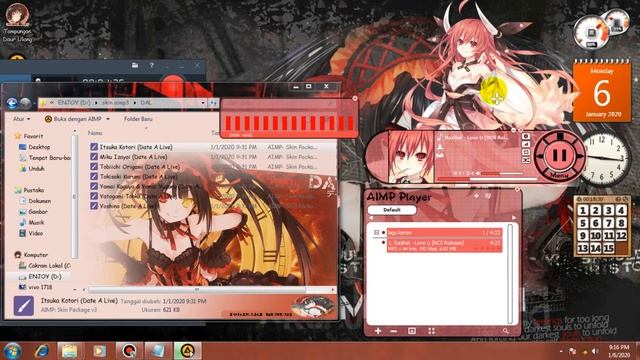The height and width of the screenshot is (360, 640).
Task: Open Musik library
Action: point(32,222)
